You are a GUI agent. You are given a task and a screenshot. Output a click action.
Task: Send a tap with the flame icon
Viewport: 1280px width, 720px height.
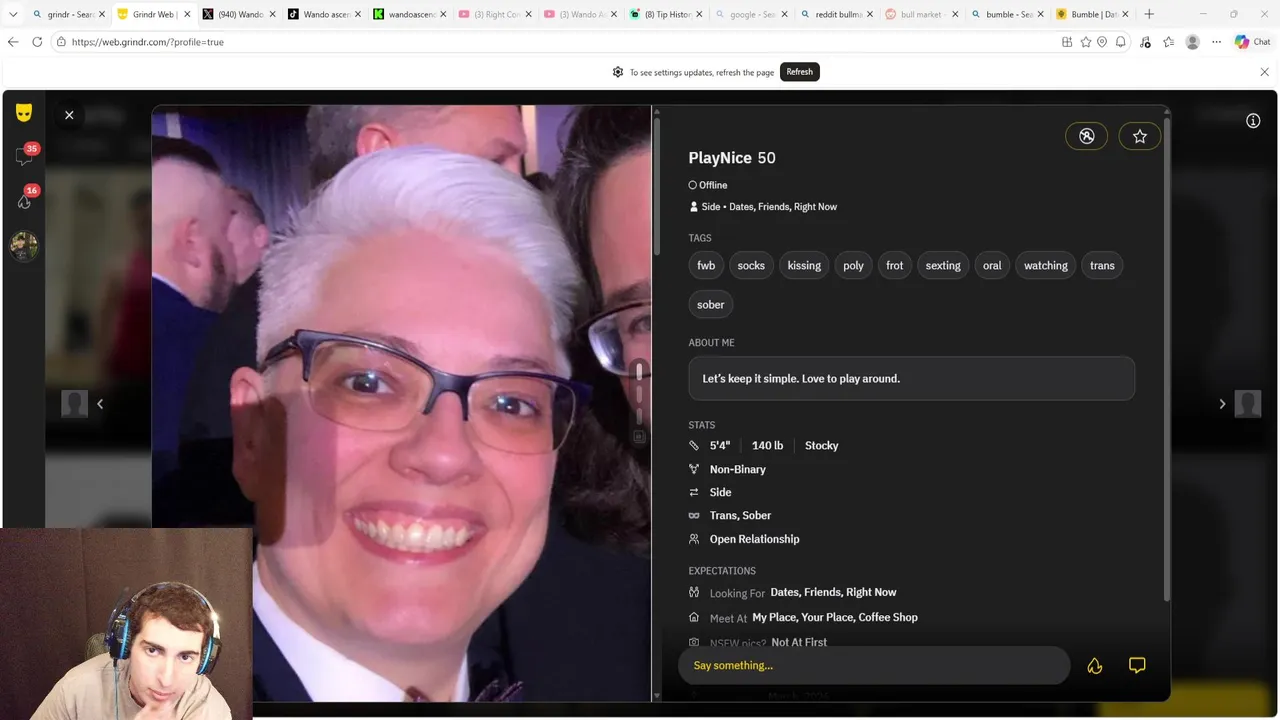(1095, 666)
